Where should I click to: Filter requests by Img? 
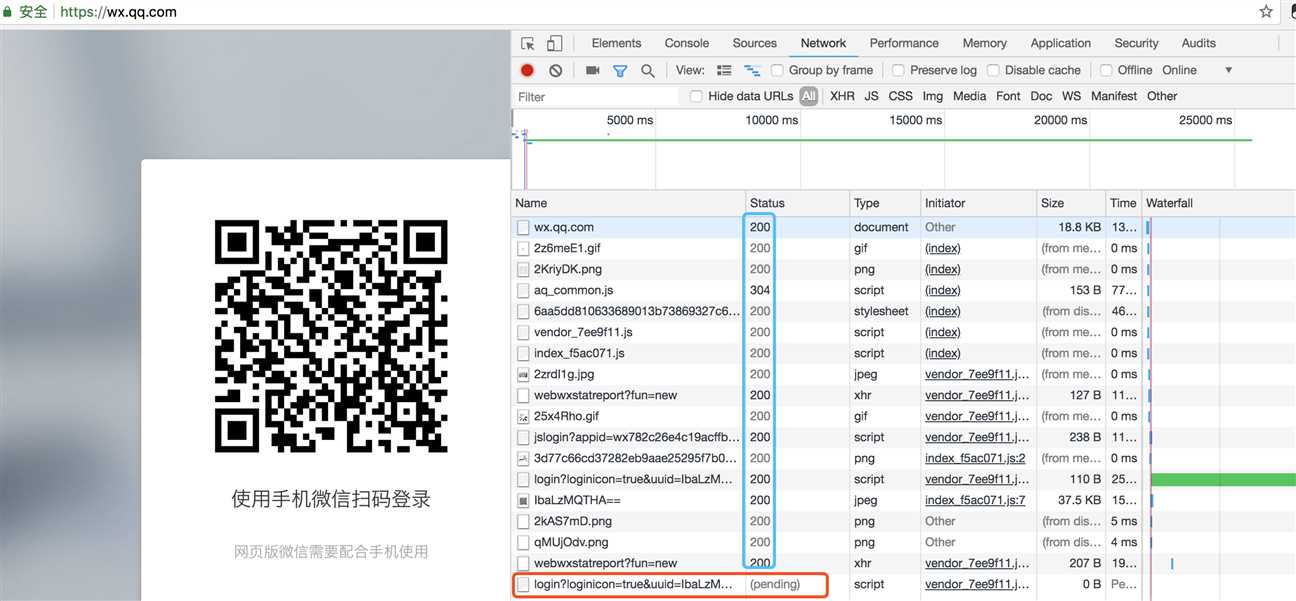(x=932, y=96)
